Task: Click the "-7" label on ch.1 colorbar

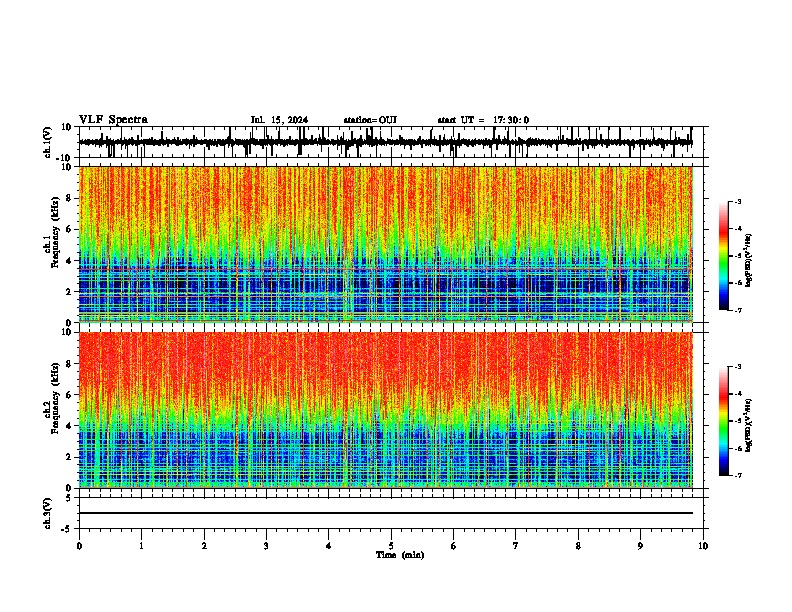Action: click(x=738, y=310)
